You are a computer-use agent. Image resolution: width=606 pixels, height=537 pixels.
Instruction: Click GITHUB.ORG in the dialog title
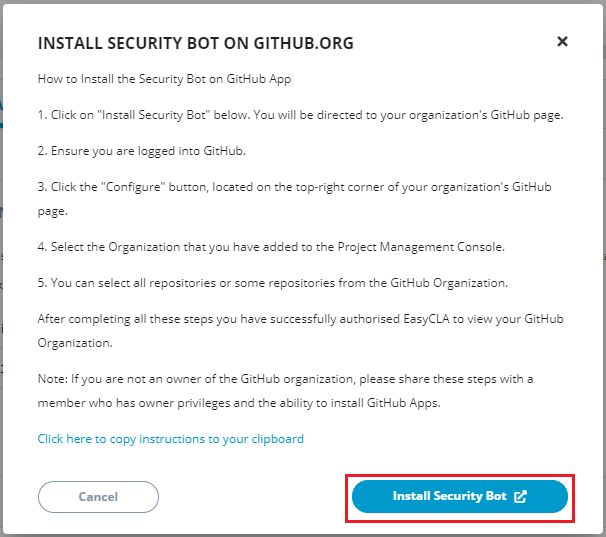click(x=303, y=43)
